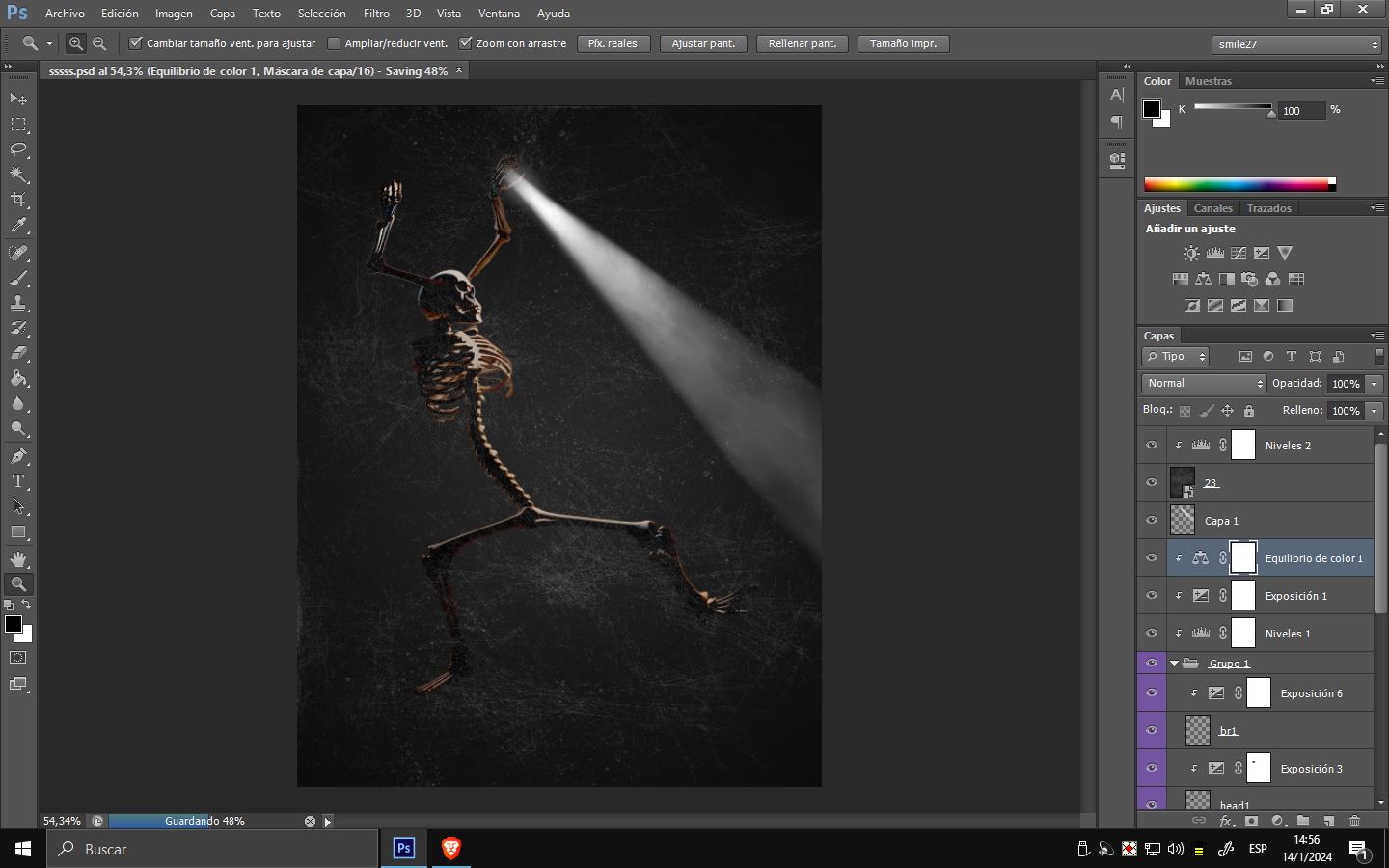The image size is (1389, 868).
Task: Select the Blur tool
Action: [18, 403]
